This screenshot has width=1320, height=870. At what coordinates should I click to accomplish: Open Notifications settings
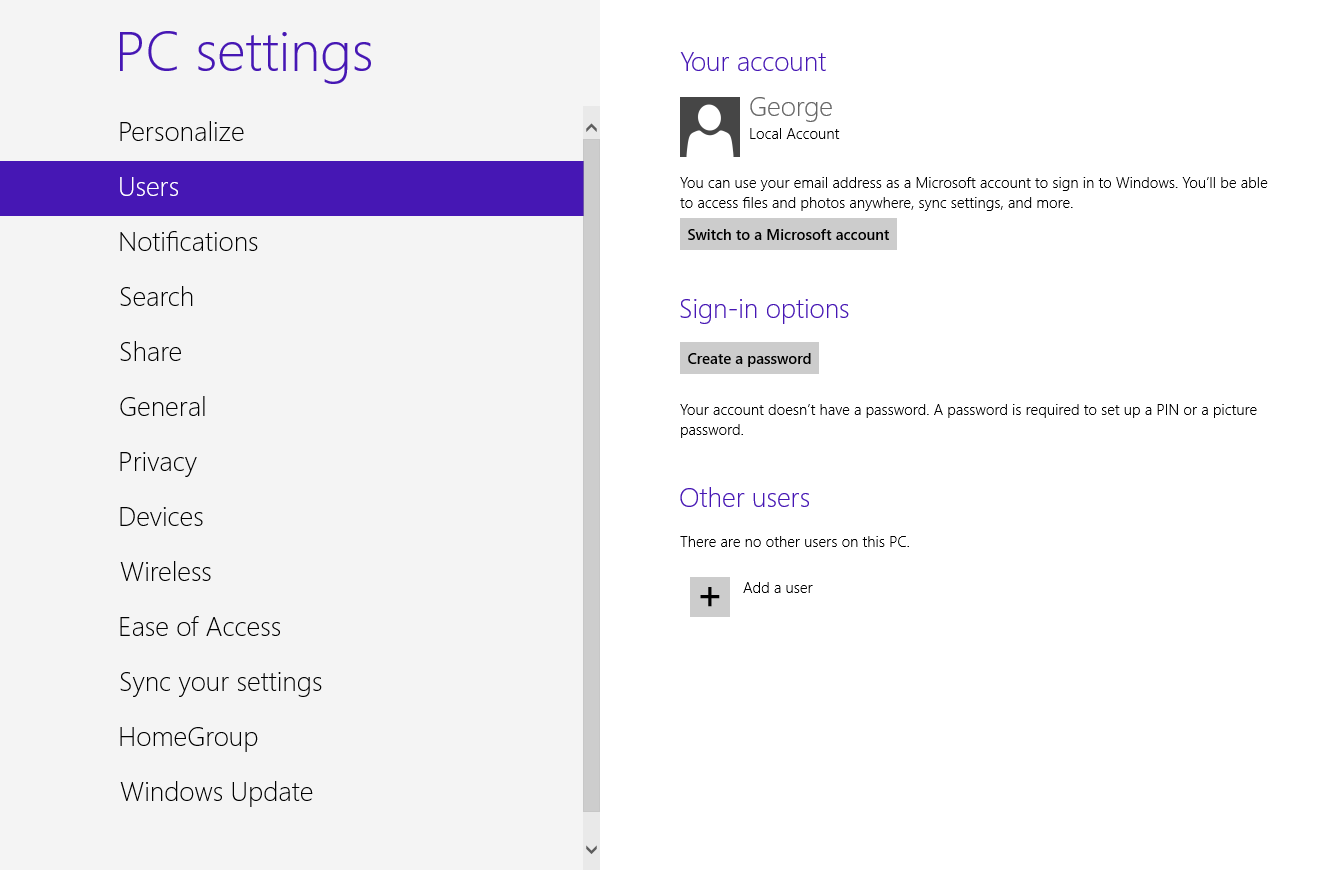tap(292, 242)
